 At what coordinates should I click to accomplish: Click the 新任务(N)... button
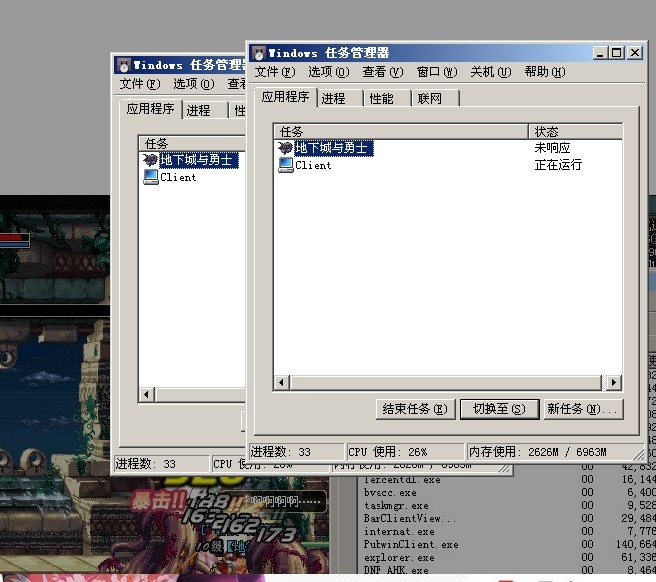coord(584,409)
